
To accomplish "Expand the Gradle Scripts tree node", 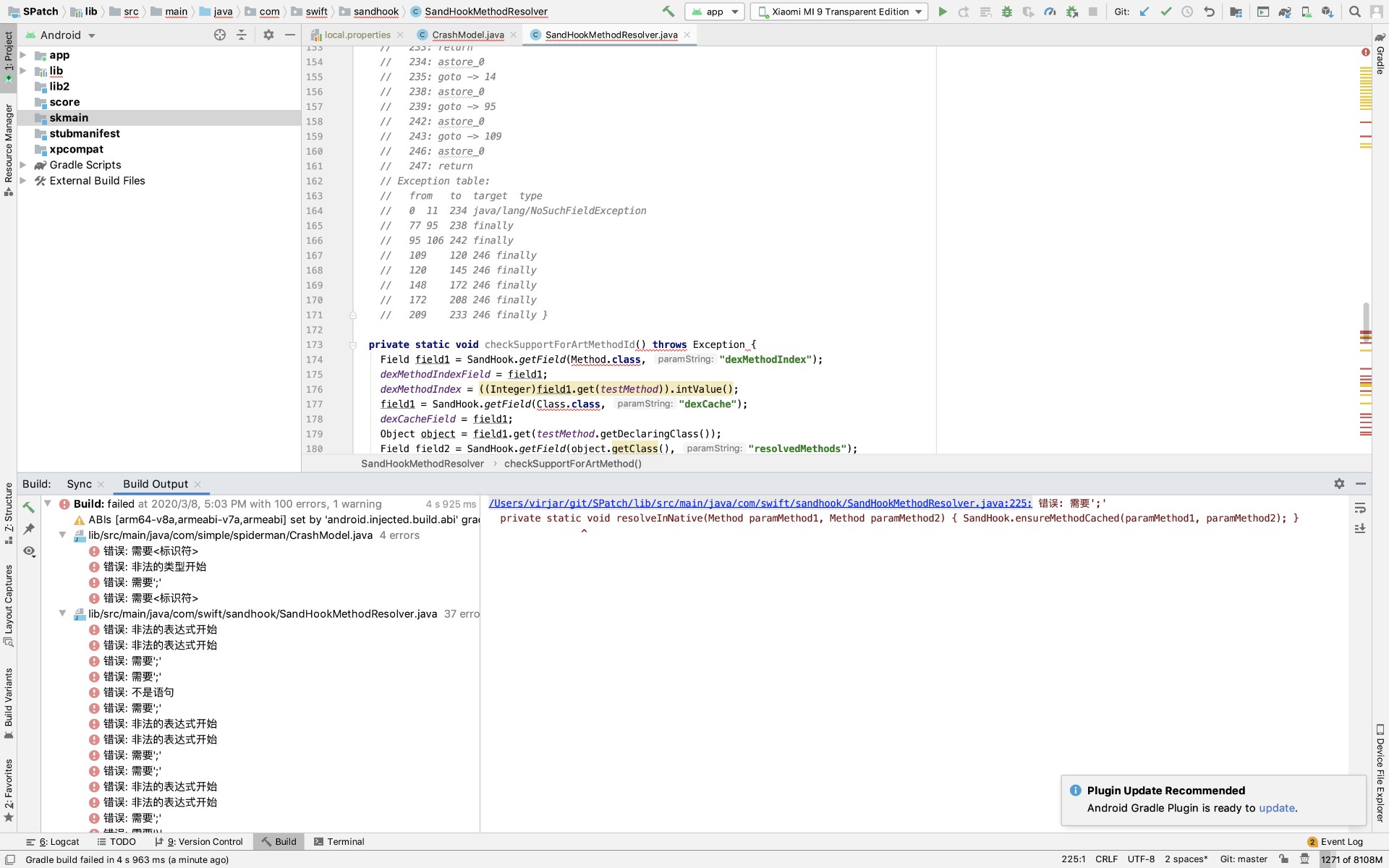I will click(x=23, y=165).
